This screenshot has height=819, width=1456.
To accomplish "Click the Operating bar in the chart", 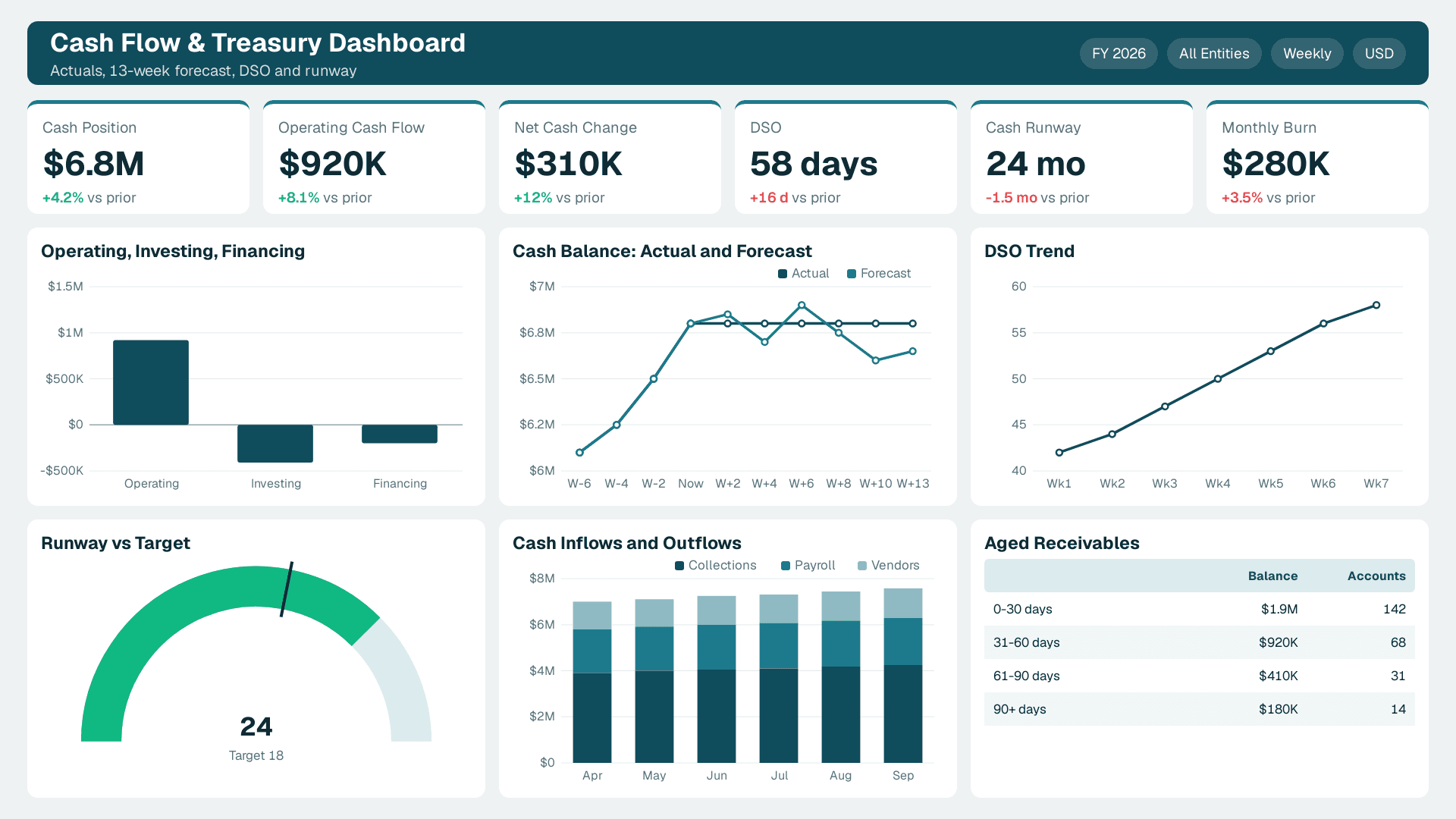I will 151,382.
